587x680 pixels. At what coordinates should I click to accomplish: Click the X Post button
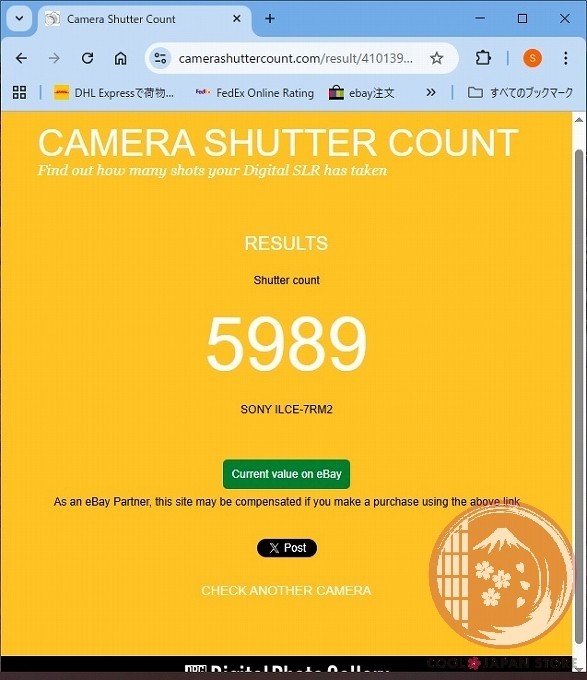tap(287, 548)
